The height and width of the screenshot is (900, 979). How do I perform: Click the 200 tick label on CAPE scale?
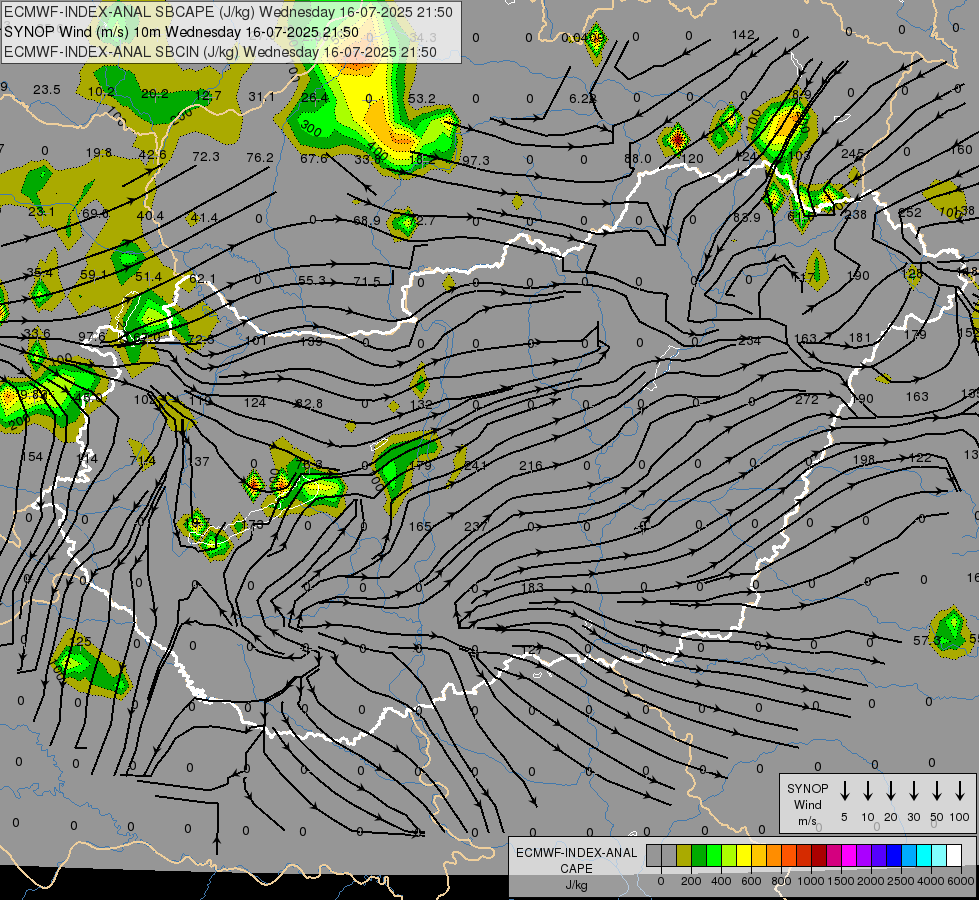pos(691,881)
